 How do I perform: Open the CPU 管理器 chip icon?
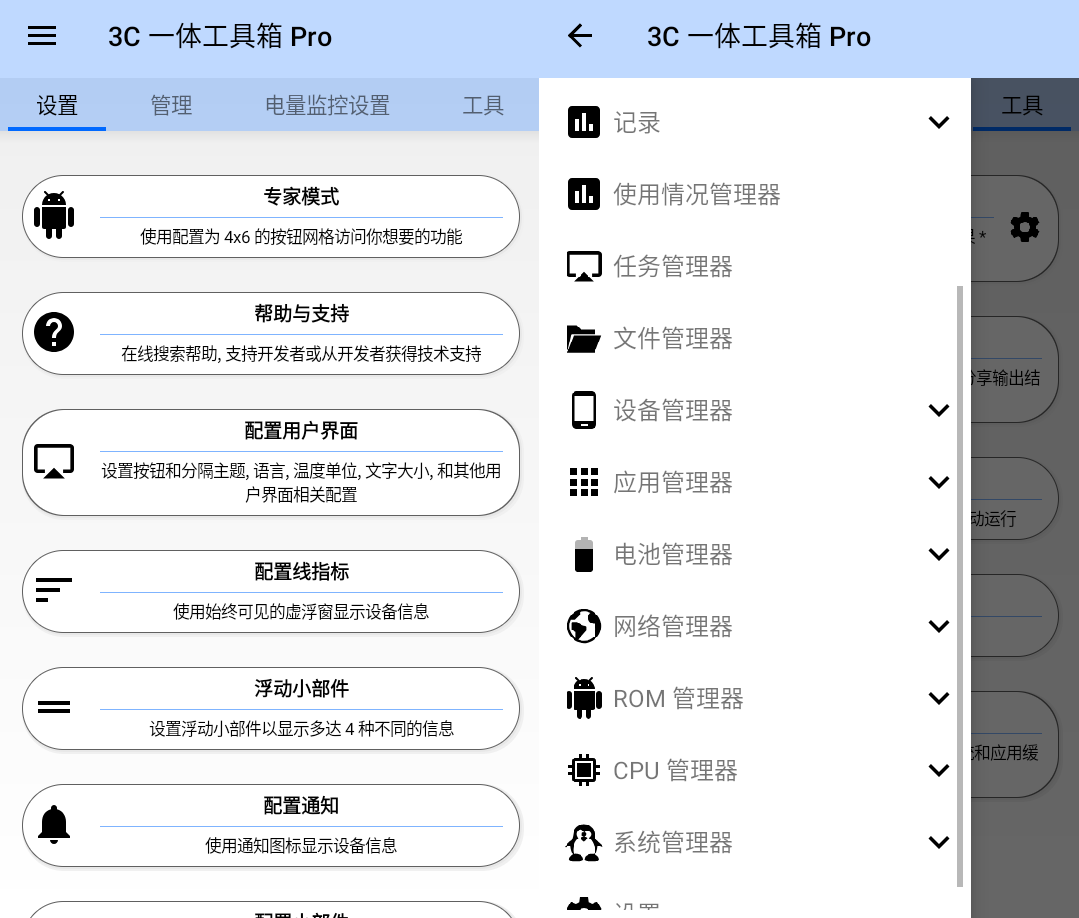click(x=583, y=770)
